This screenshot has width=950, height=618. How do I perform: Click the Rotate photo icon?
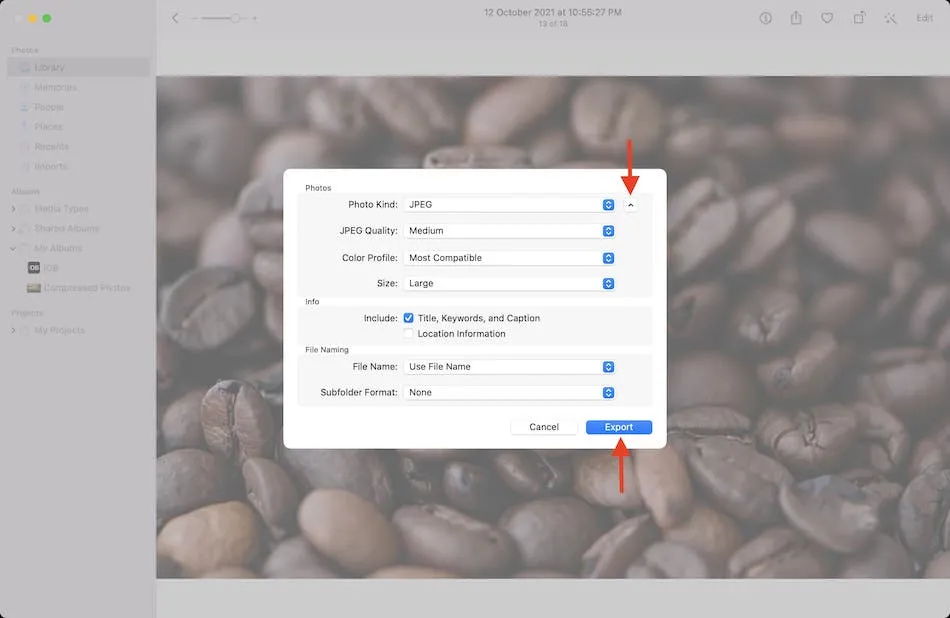click(859, 18)
